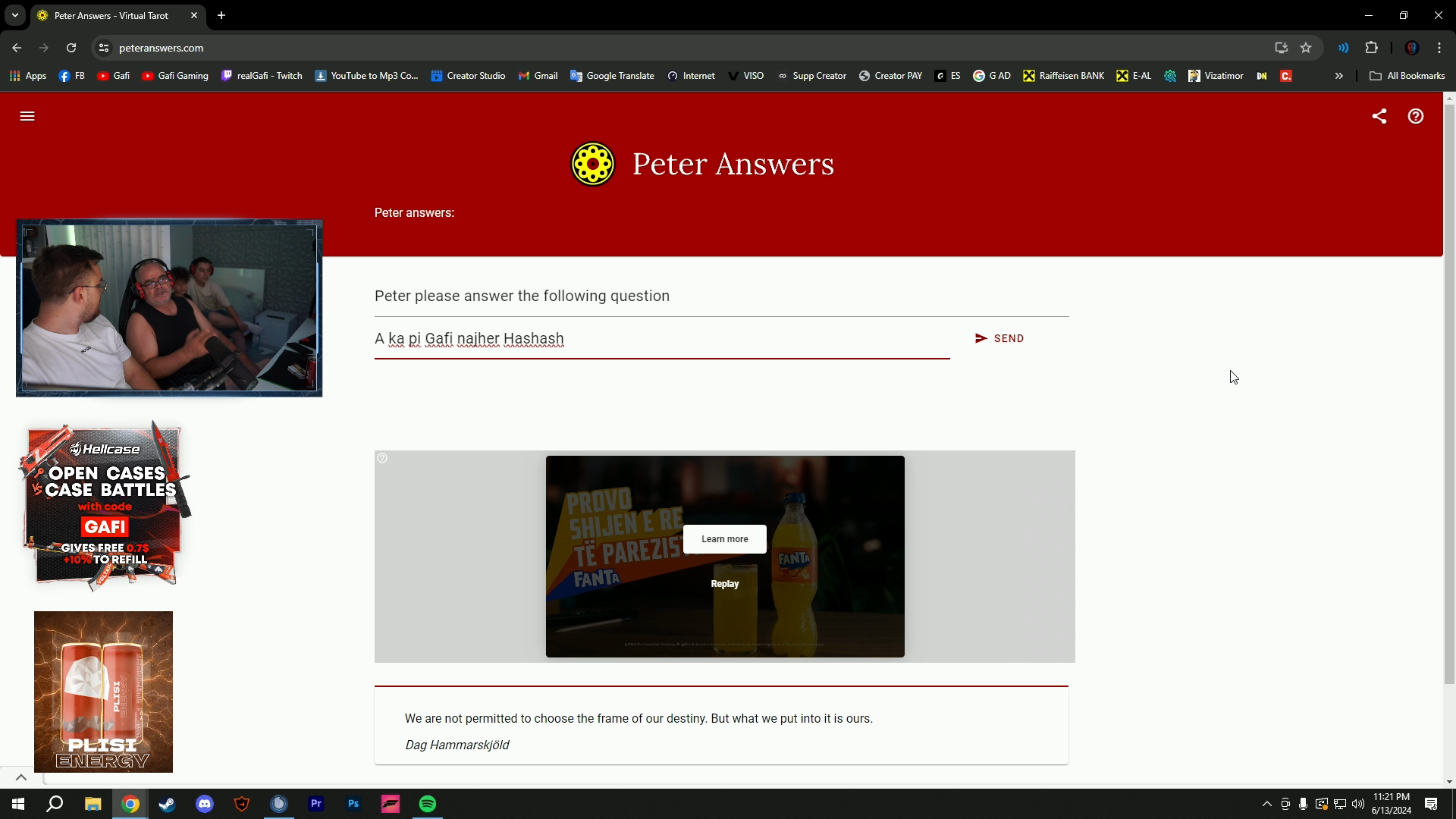Open the Gmail bookmark
The height and width of the screenshot is (819, 1456).
click(x=538, y=76)
